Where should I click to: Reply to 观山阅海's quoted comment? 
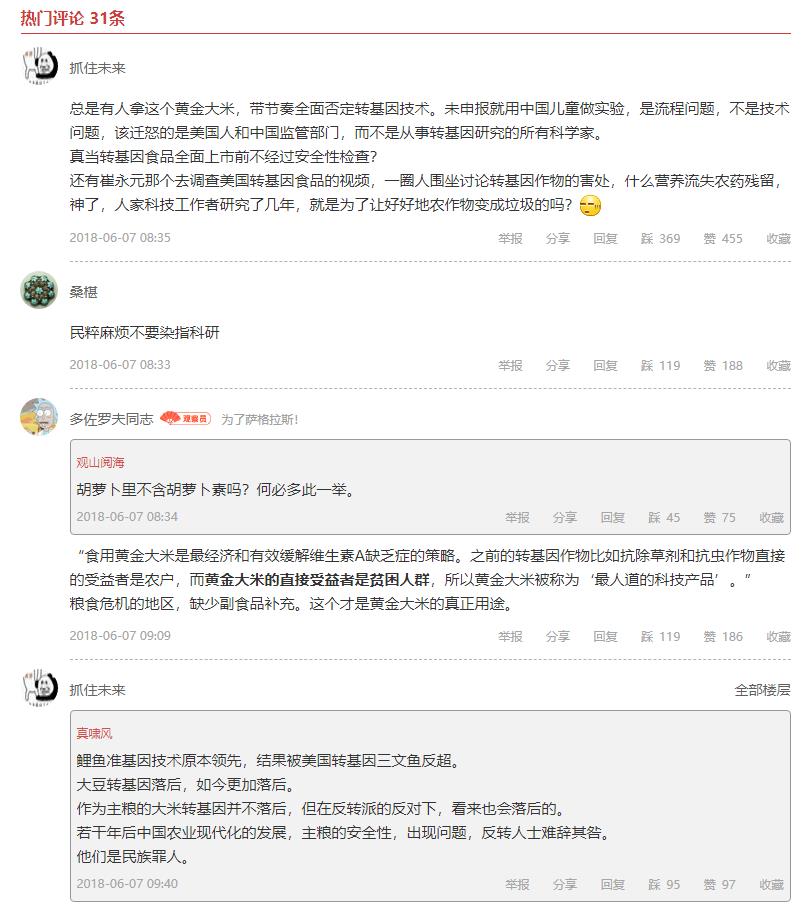pyautogui.click(x=612, y=517)
